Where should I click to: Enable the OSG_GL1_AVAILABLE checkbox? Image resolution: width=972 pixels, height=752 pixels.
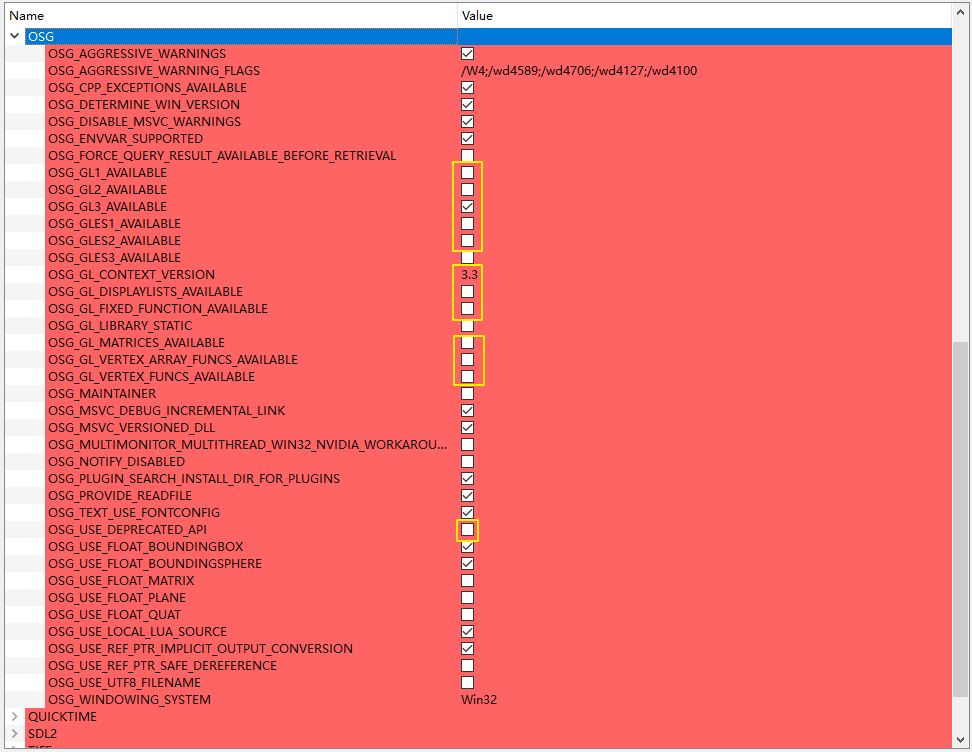click(x=467, y=173)
